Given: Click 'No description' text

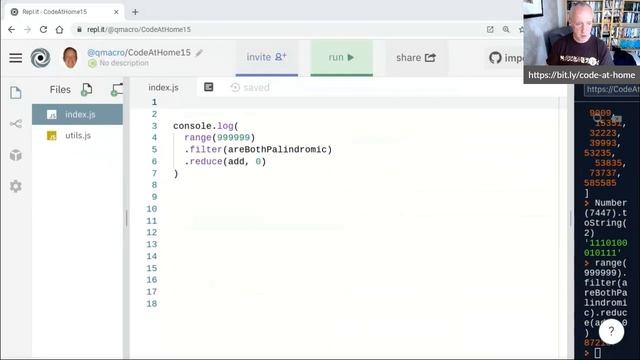Looking at the screenshot, I should [124, 63].
